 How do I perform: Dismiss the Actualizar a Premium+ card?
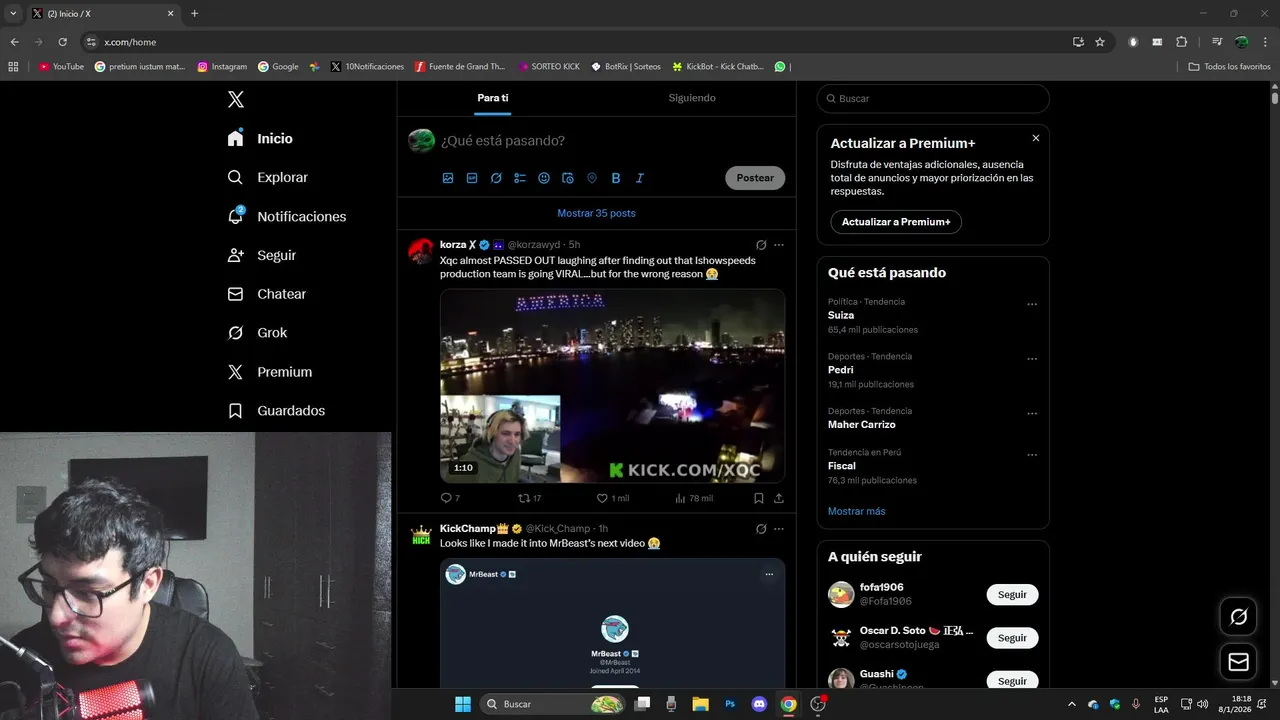[x=1036, y=138]
